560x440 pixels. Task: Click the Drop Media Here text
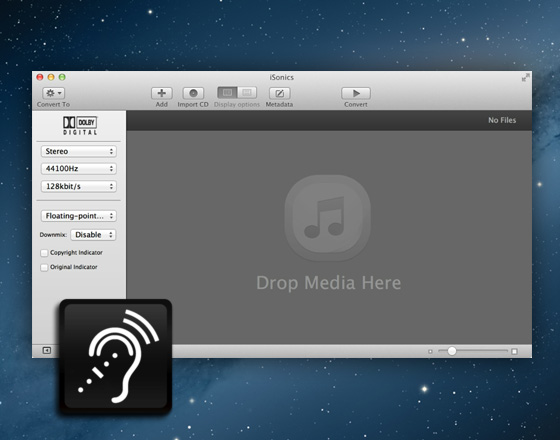(329, 283)
